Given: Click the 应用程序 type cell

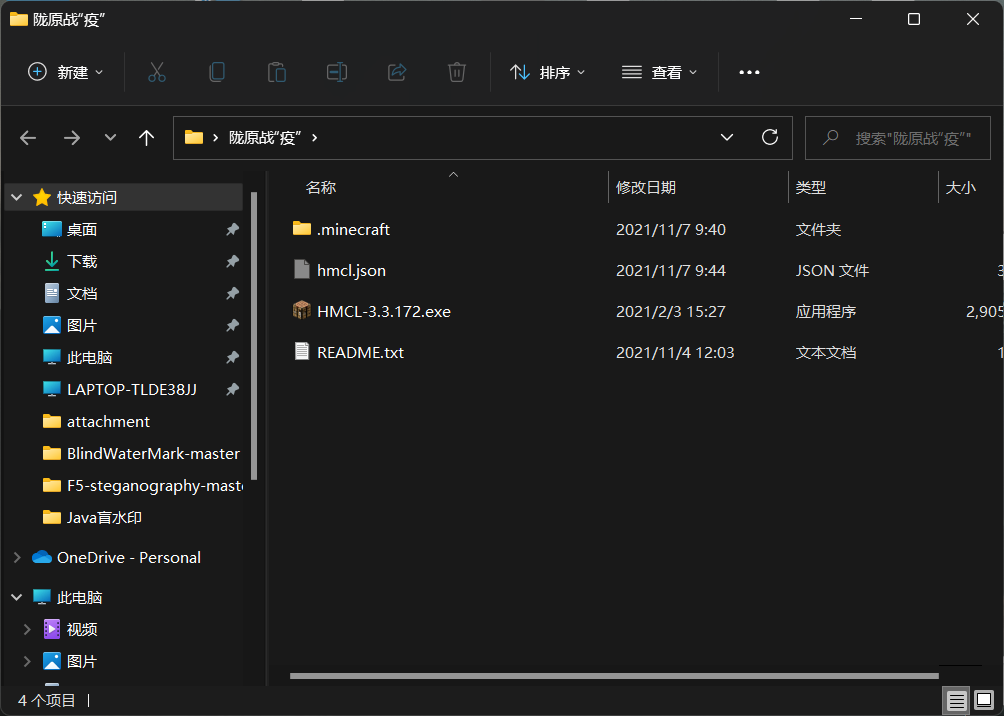Looking at the screenshot, I should (x=825, y=311).
